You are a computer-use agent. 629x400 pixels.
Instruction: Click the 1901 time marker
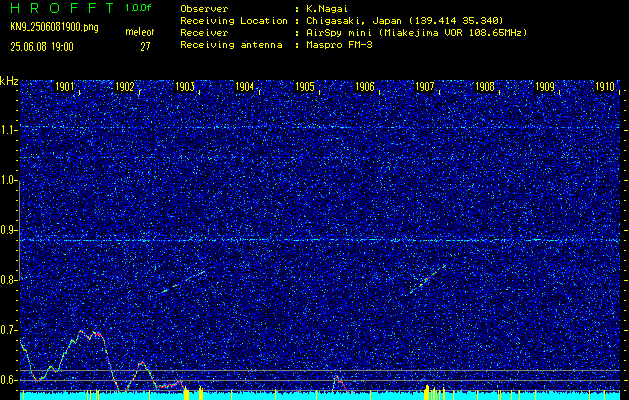[x=65, y=87]
